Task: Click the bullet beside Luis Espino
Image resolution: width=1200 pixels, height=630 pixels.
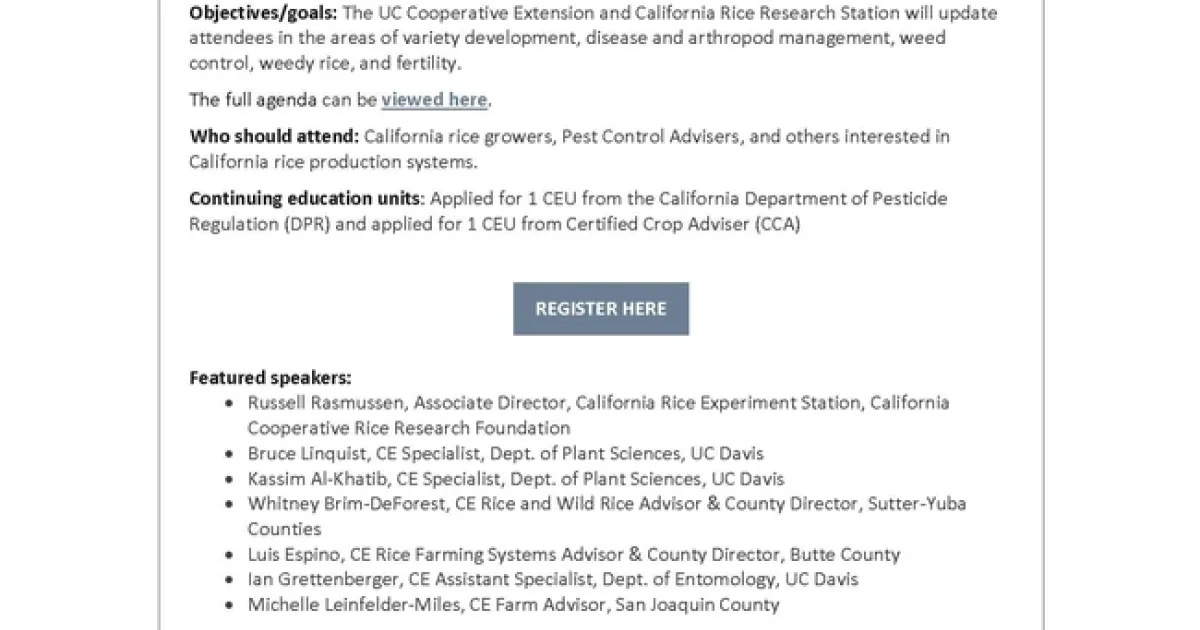Action: click(x=229, y=555)
